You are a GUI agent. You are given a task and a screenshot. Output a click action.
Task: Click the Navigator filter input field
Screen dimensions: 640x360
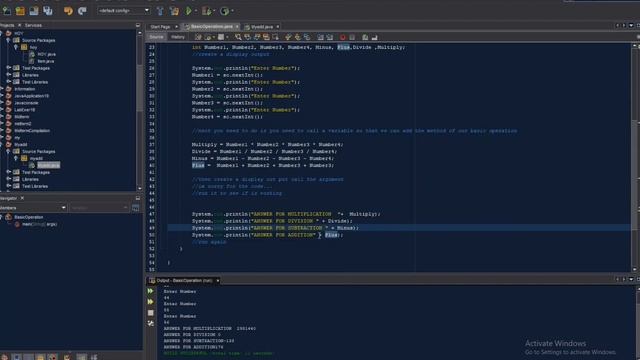98,208
